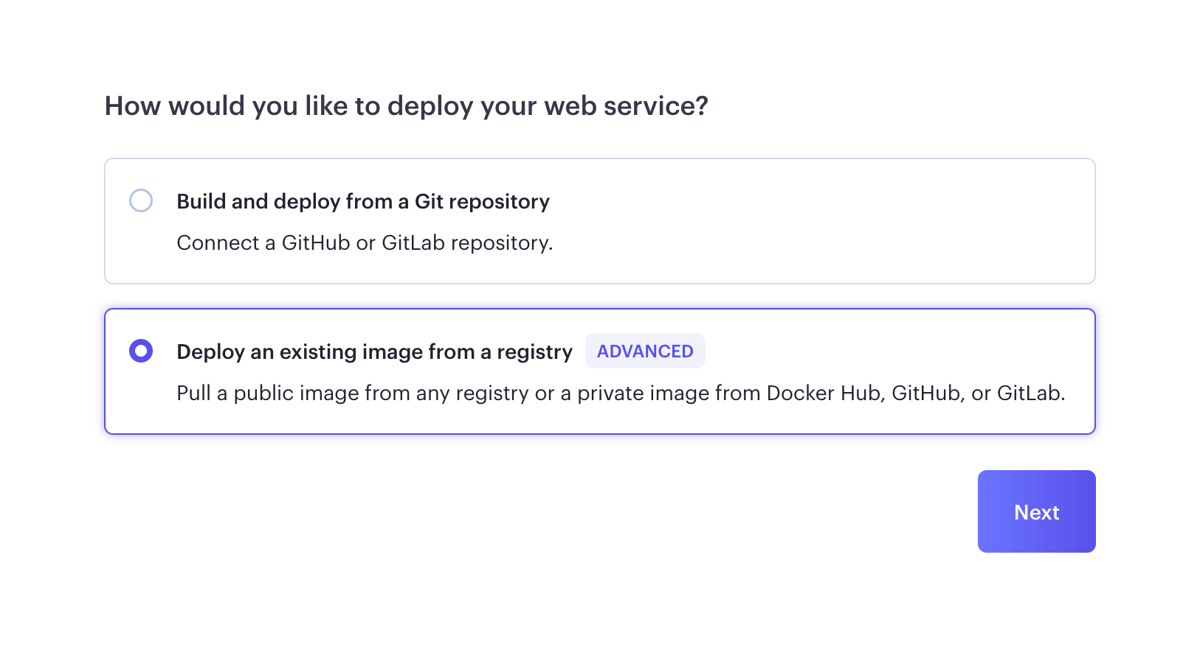Click the heading about deploying web service
Screen dimensions: 1200x647
[x=405, y=105]
